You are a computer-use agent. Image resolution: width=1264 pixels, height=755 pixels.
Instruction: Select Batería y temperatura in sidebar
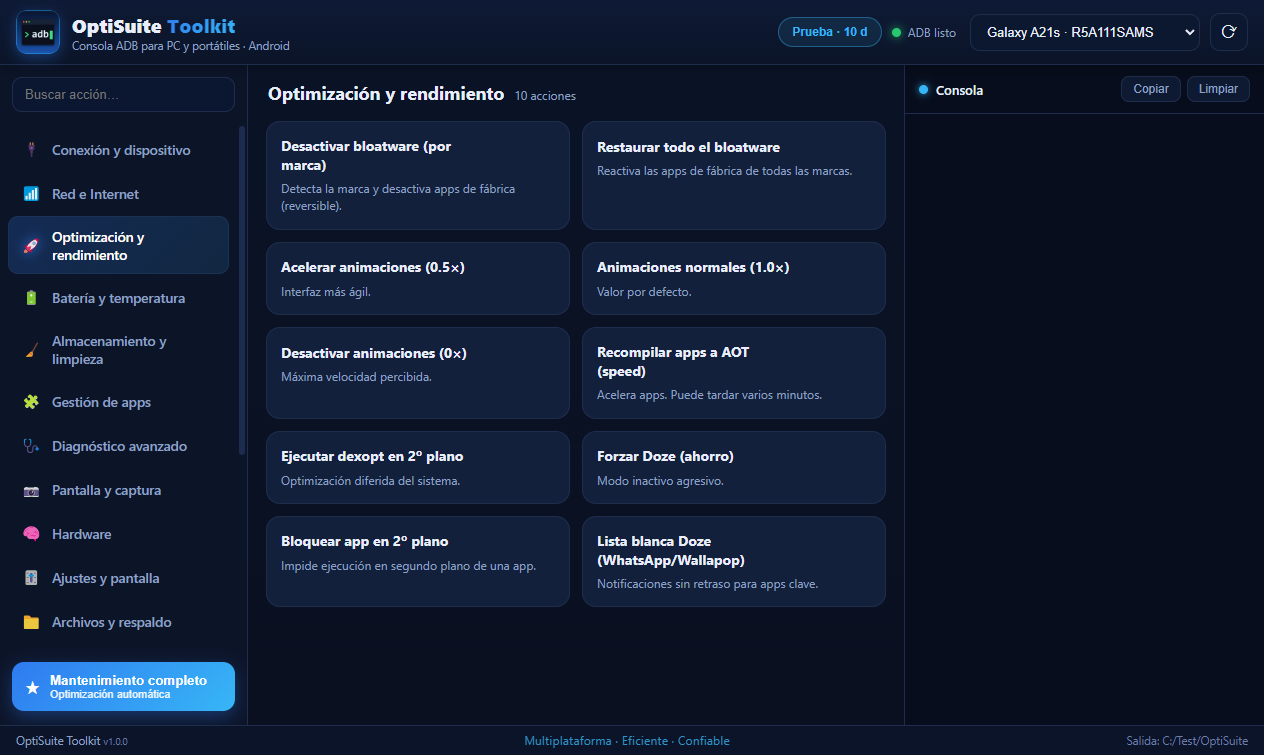click(x=118, y=298)
